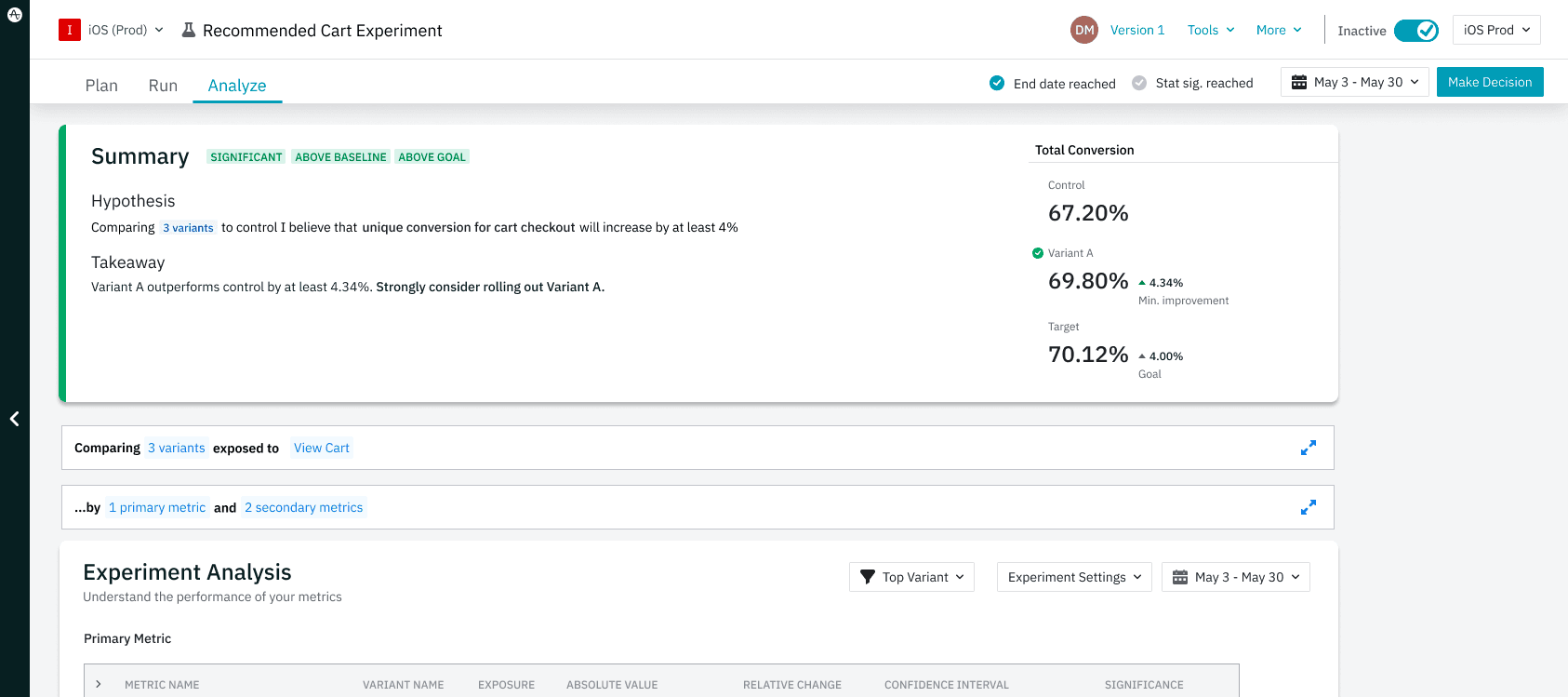
Task: Click the DM user avatar
Action: 1083,30
